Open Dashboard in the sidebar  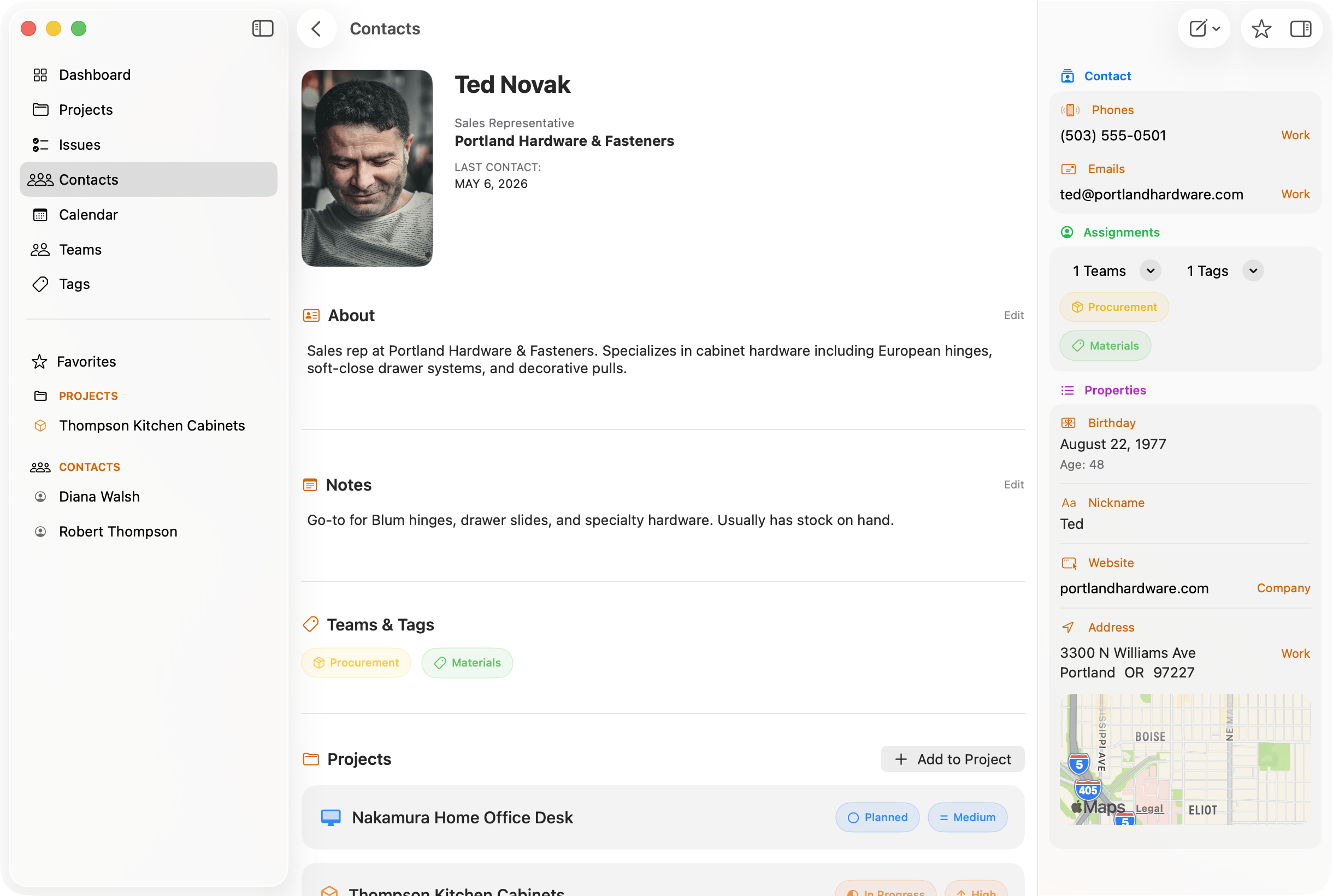[149, 75]
